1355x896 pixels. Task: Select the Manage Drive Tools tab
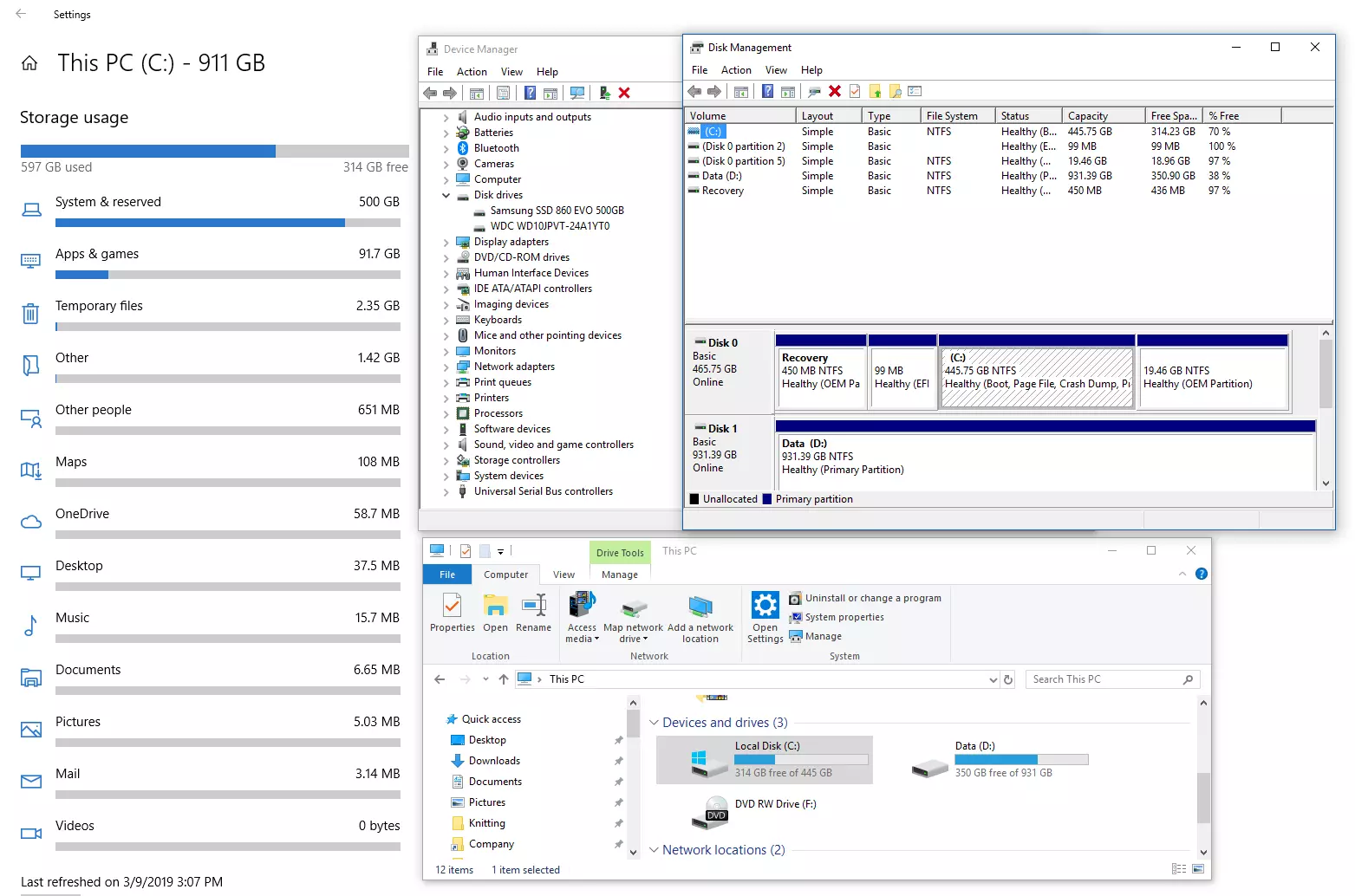click(x=620, y=575)
